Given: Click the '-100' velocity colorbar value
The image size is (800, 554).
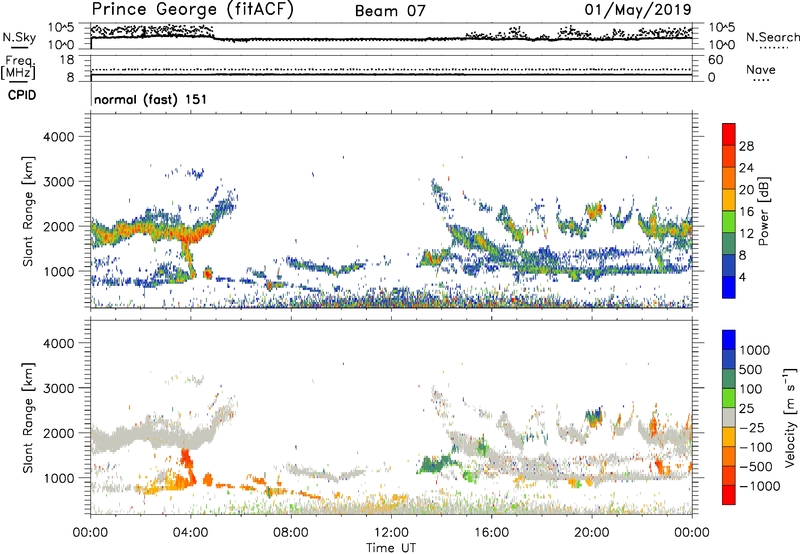Looking at the screenshot, I should 756,447.
